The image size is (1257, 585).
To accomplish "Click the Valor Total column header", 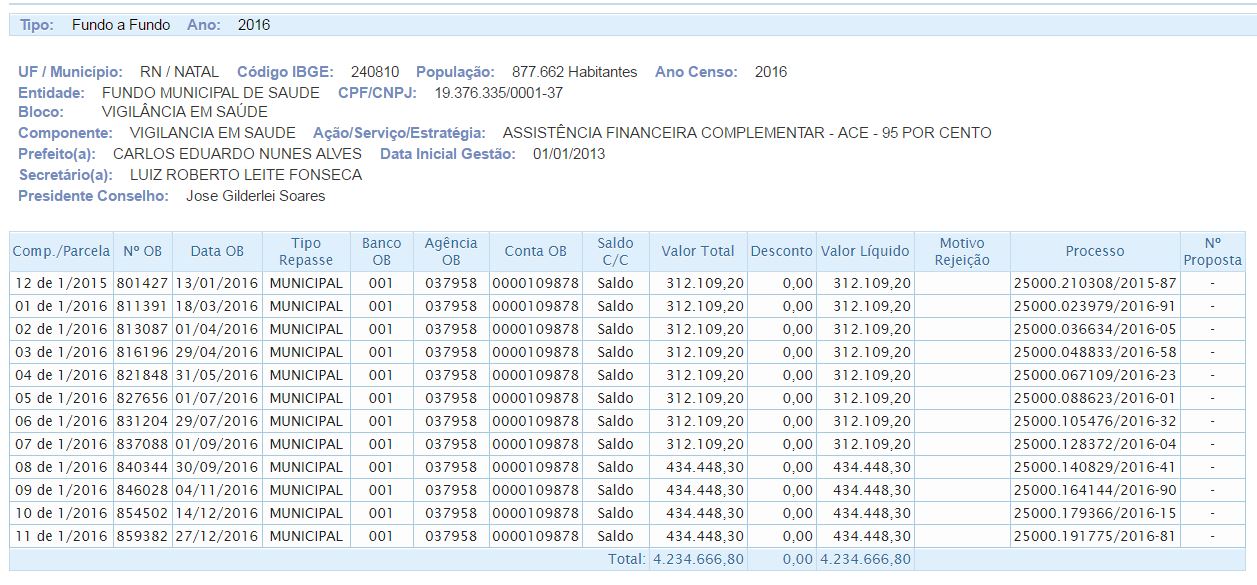I will pos(697,251).
